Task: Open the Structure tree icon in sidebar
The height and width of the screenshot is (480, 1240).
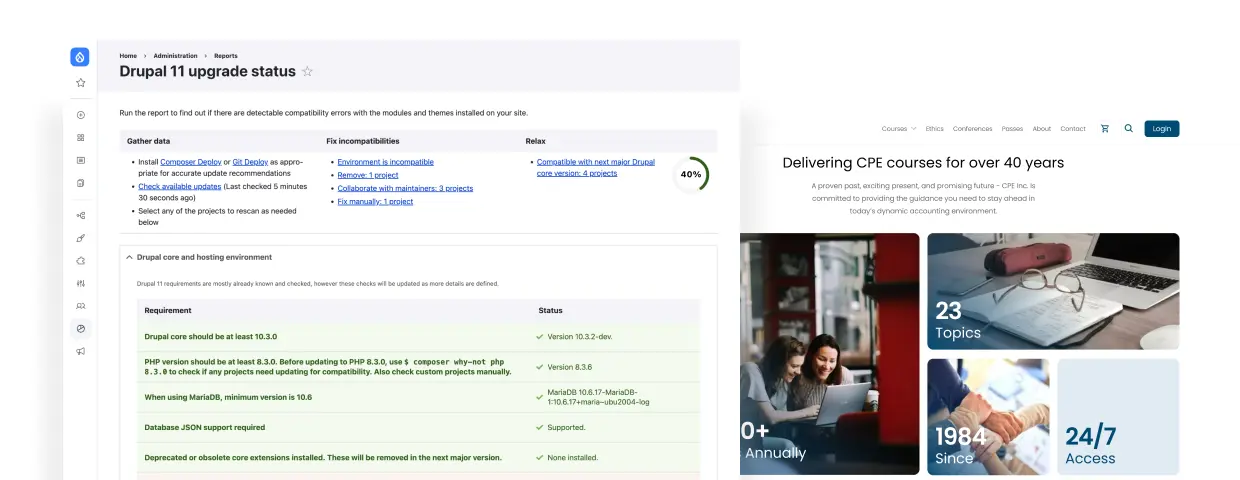Action: [81, 215]
